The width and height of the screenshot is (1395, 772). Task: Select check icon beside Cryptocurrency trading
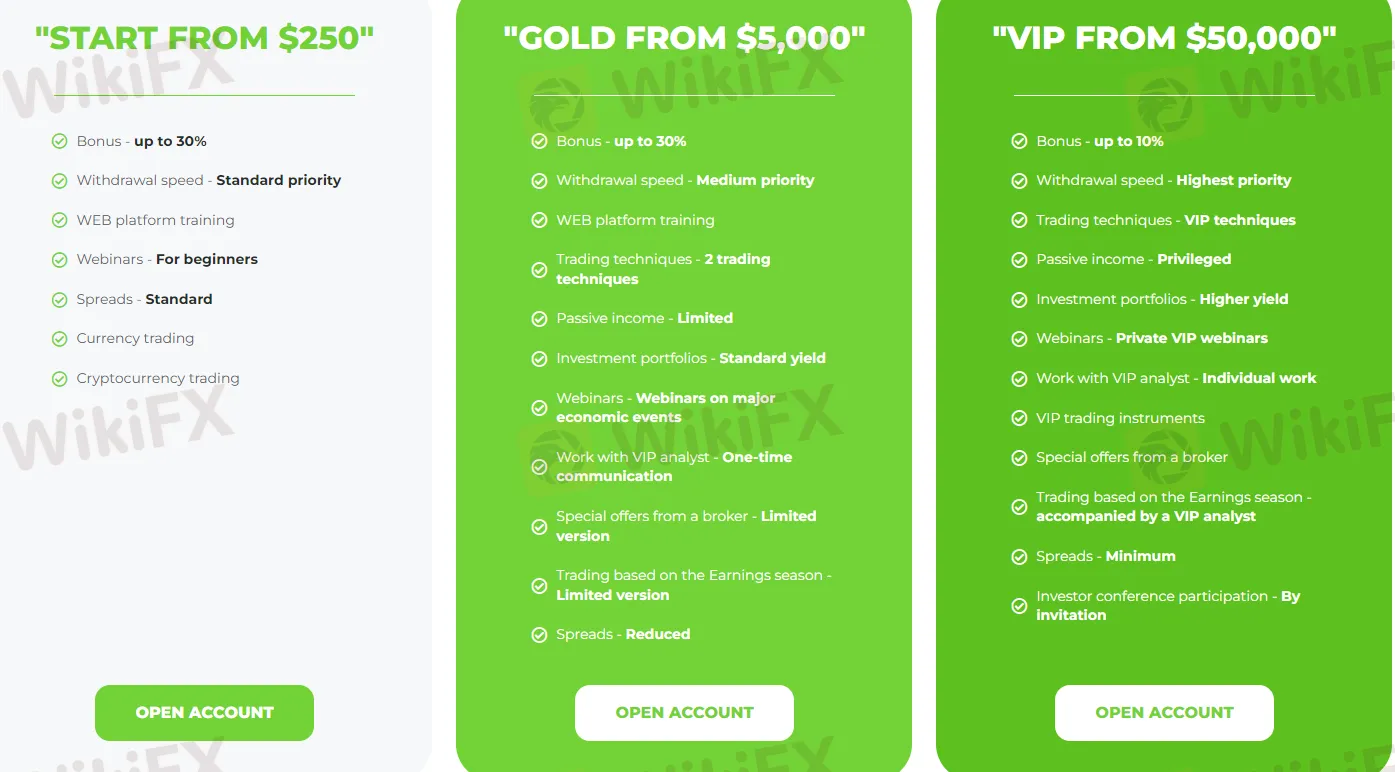(x=60, y=379)
